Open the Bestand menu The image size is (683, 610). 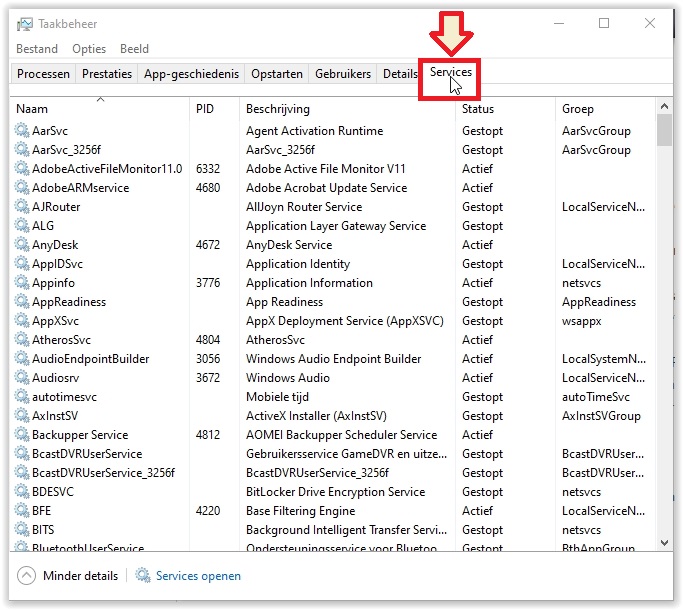(37, 49)
